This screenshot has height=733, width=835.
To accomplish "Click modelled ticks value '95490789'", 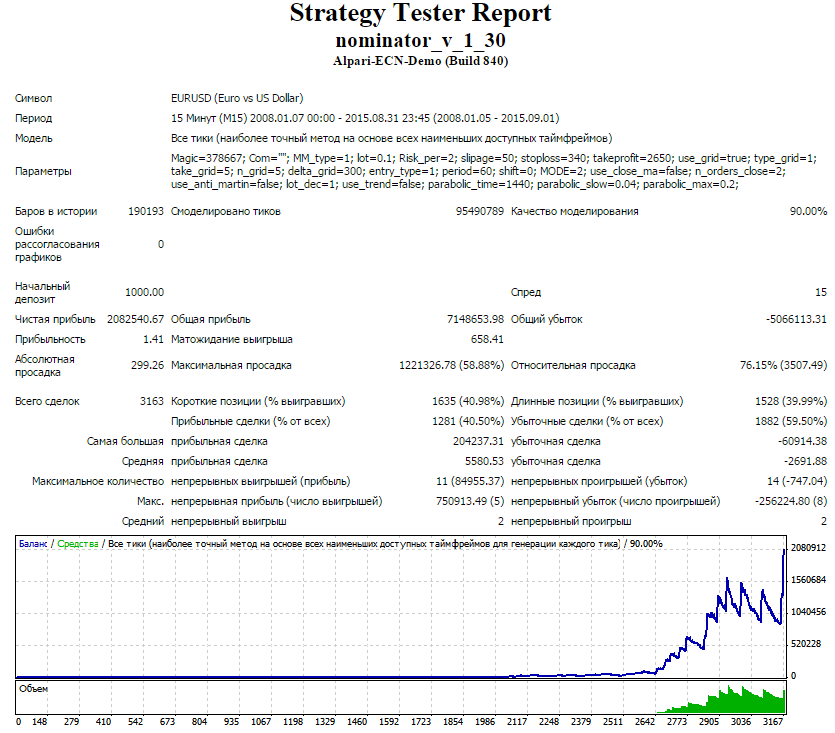I will (x=479, y=211).
